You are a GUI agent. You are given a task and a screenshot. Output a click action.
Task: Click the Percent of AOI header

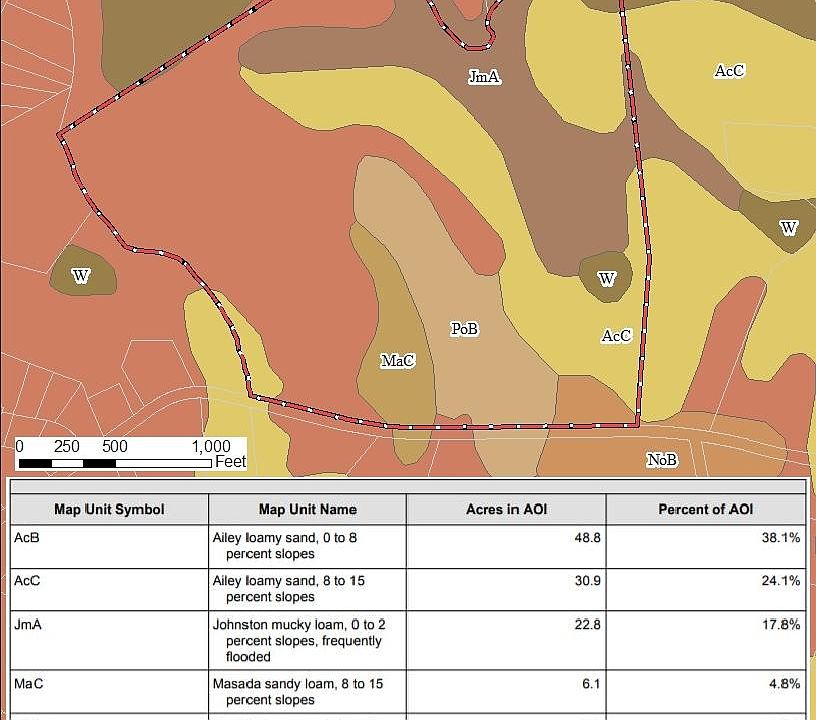(705, 509)
